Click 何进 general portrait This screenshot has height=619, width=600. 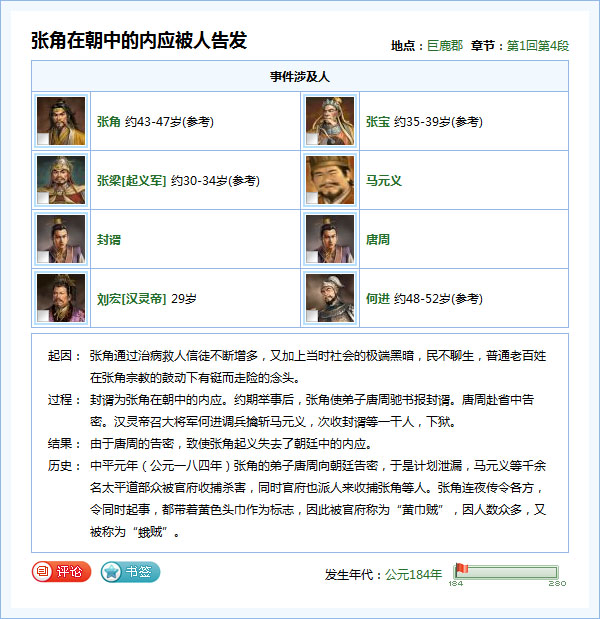tap(330, 298)
